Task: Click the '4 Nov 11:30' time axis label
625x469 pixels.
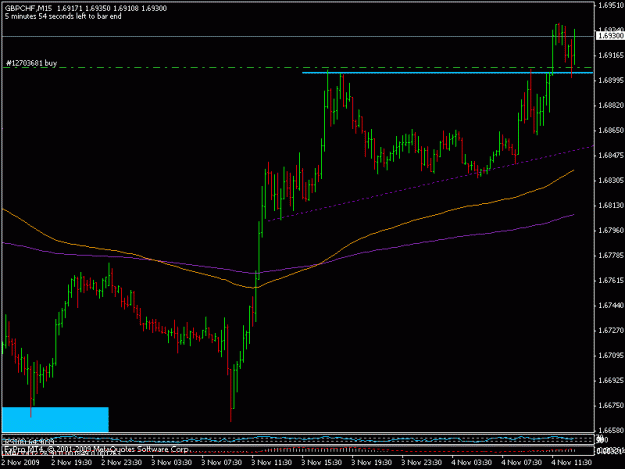Action: (571, 463)
